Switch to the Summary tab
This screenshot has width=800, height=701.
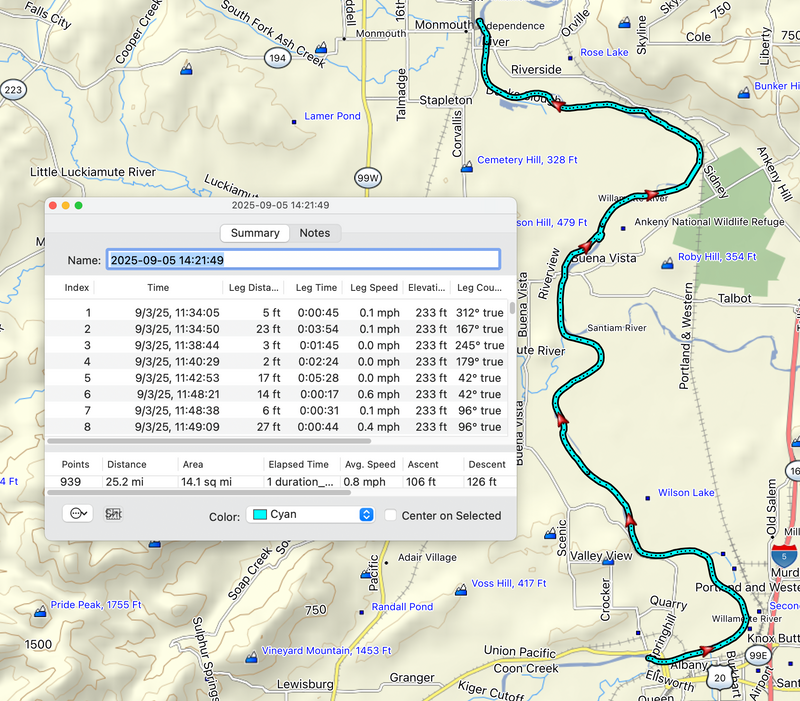(255, 233)
